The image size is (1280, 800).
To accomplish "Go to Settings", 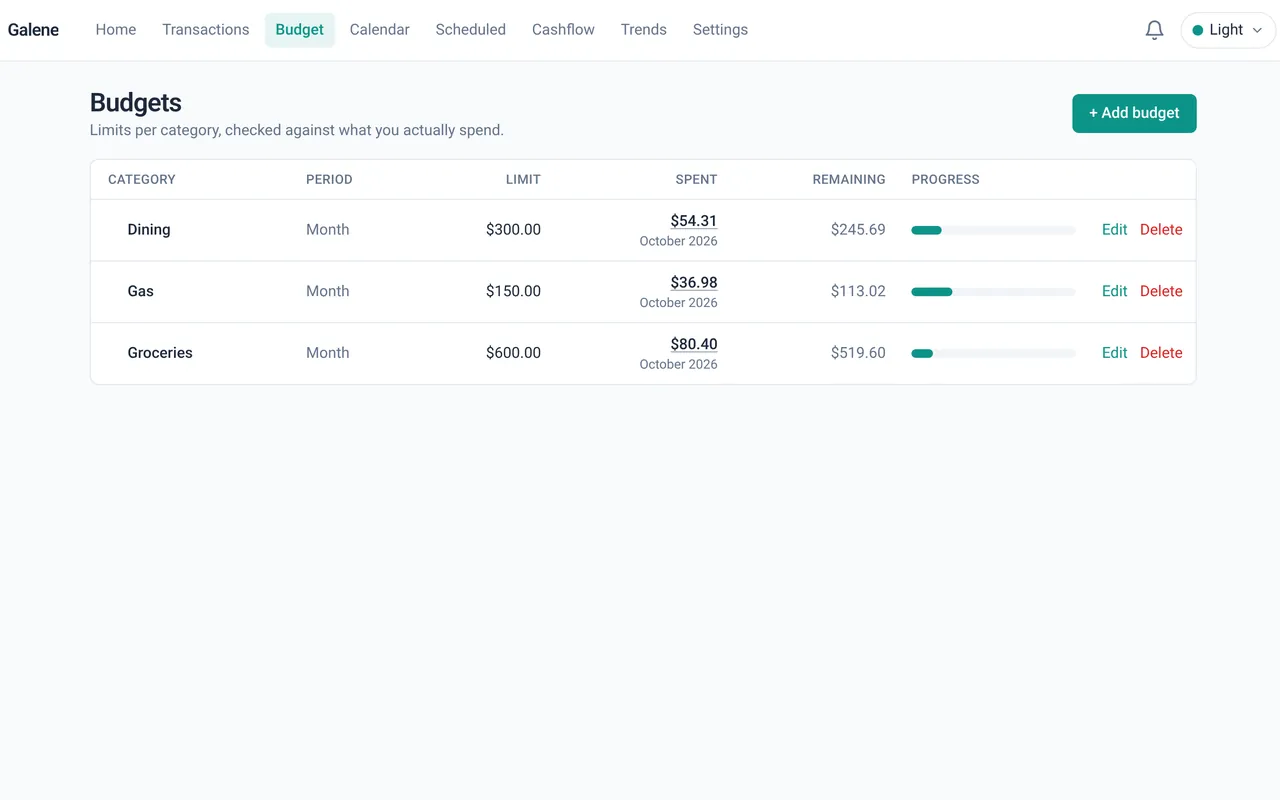I will click(720, 30).
